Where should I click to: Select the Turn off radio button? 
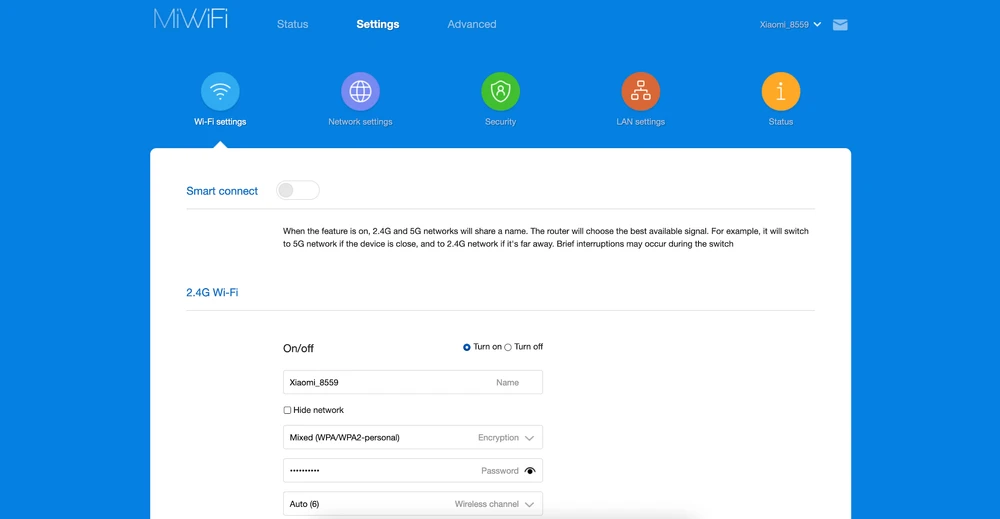[x=508, y=347]
